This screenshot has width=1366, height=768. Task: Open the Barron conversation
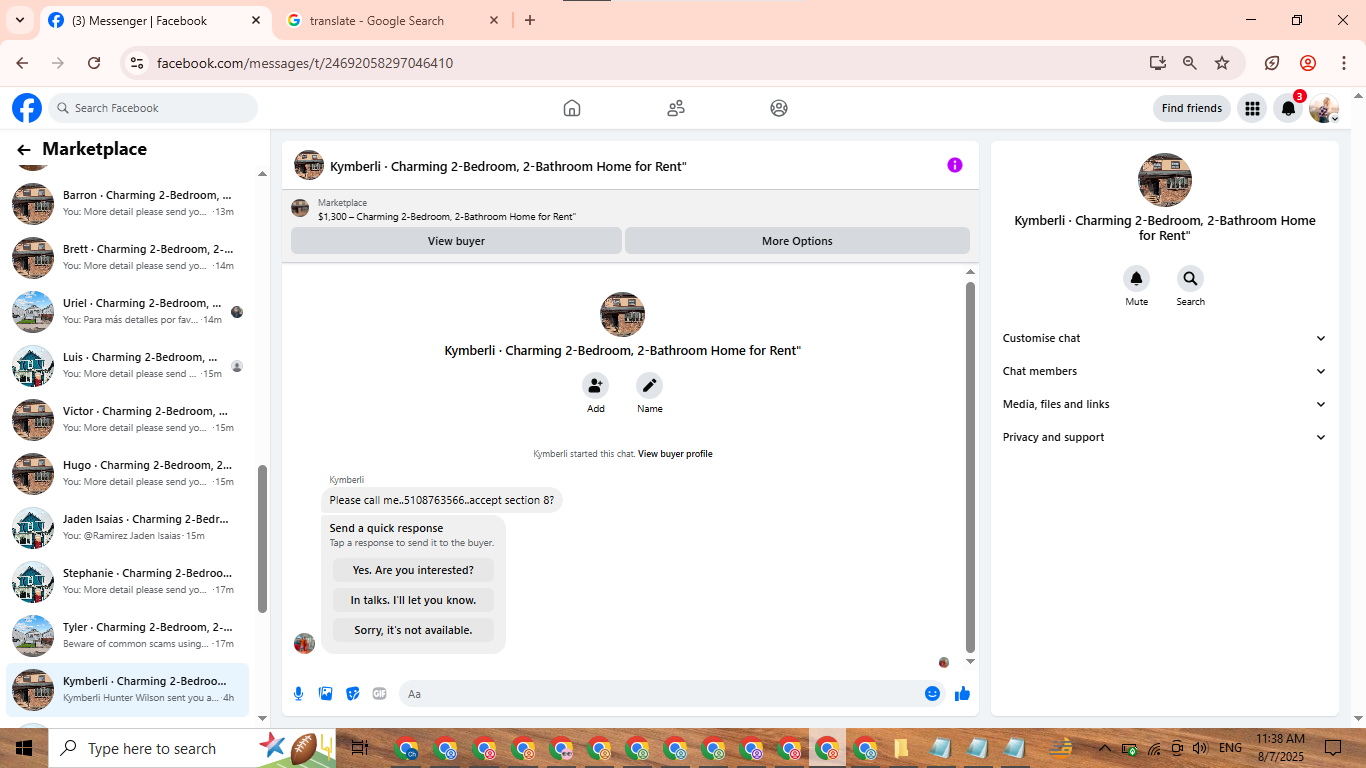click(128, 203)
